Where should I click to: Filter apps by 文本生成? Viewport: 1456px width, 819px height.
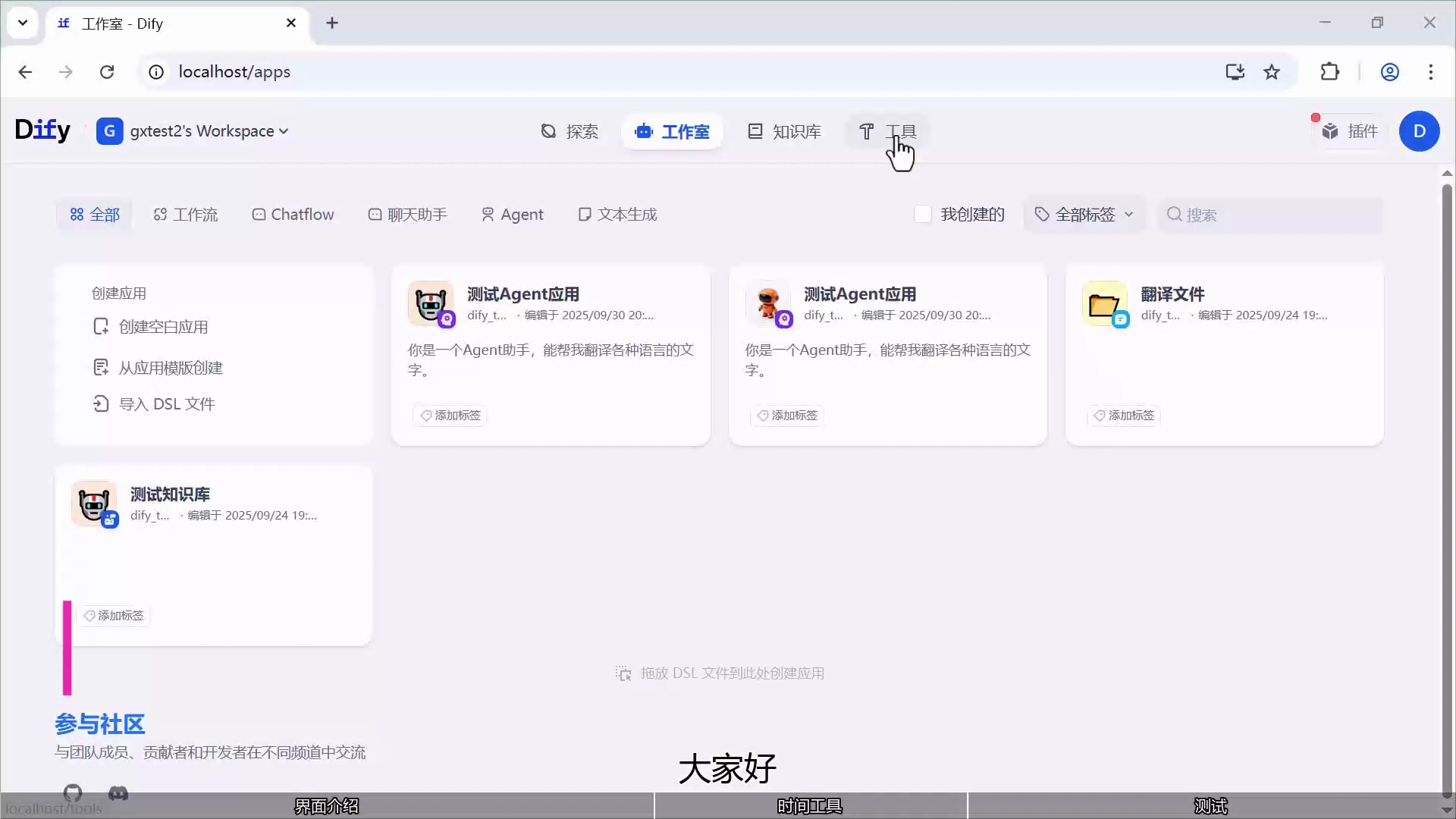click(x=617, y=215)
